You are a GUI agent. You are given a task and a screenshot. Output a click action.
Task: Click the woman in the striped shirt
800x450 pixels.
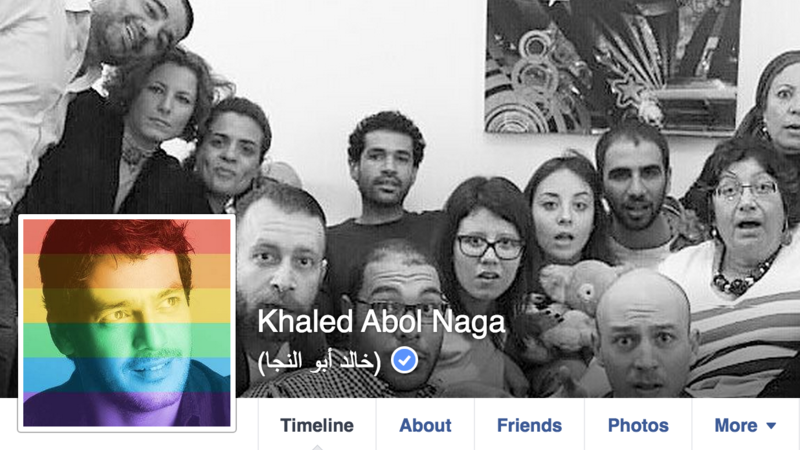pos(742,265)
